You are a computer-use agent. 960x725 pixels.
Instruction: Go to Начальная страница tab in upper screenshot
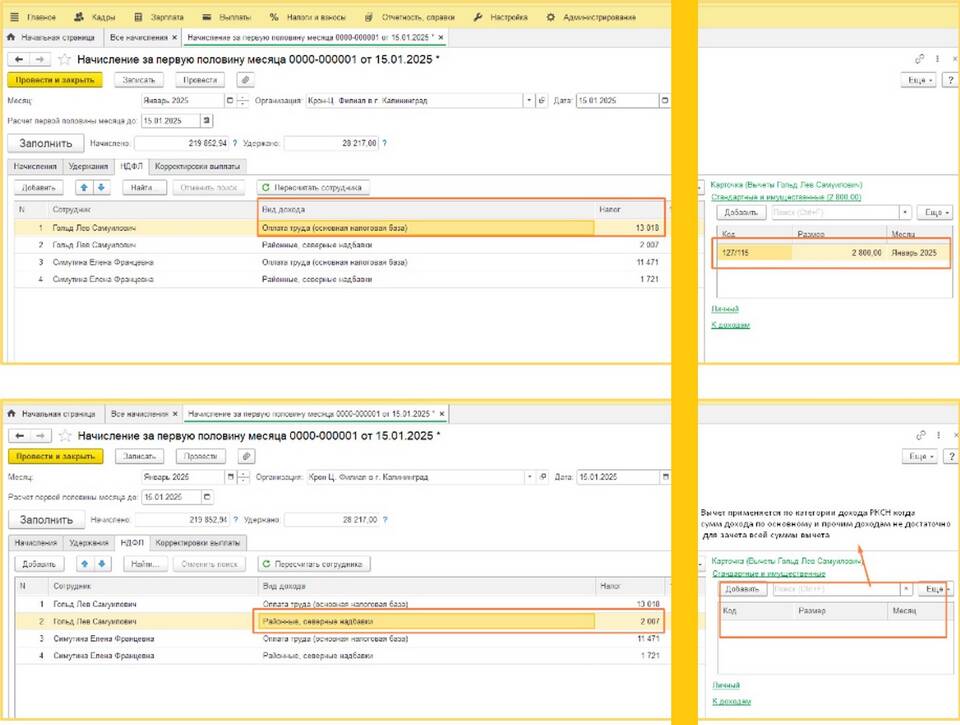pyautogui.click(x=51, y=37)
